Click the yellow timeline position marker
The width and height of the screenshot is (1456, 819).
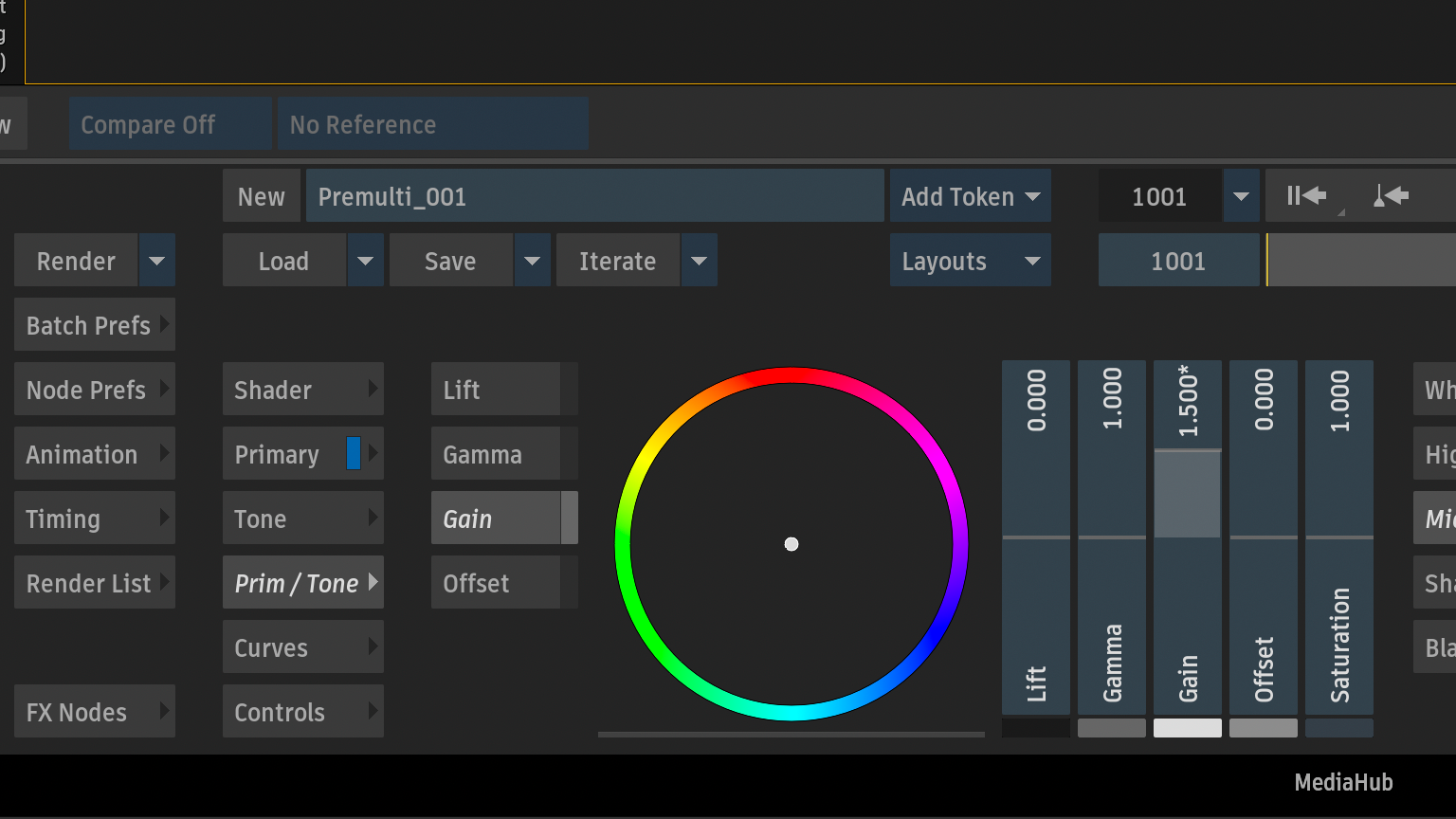(1267, 261)
